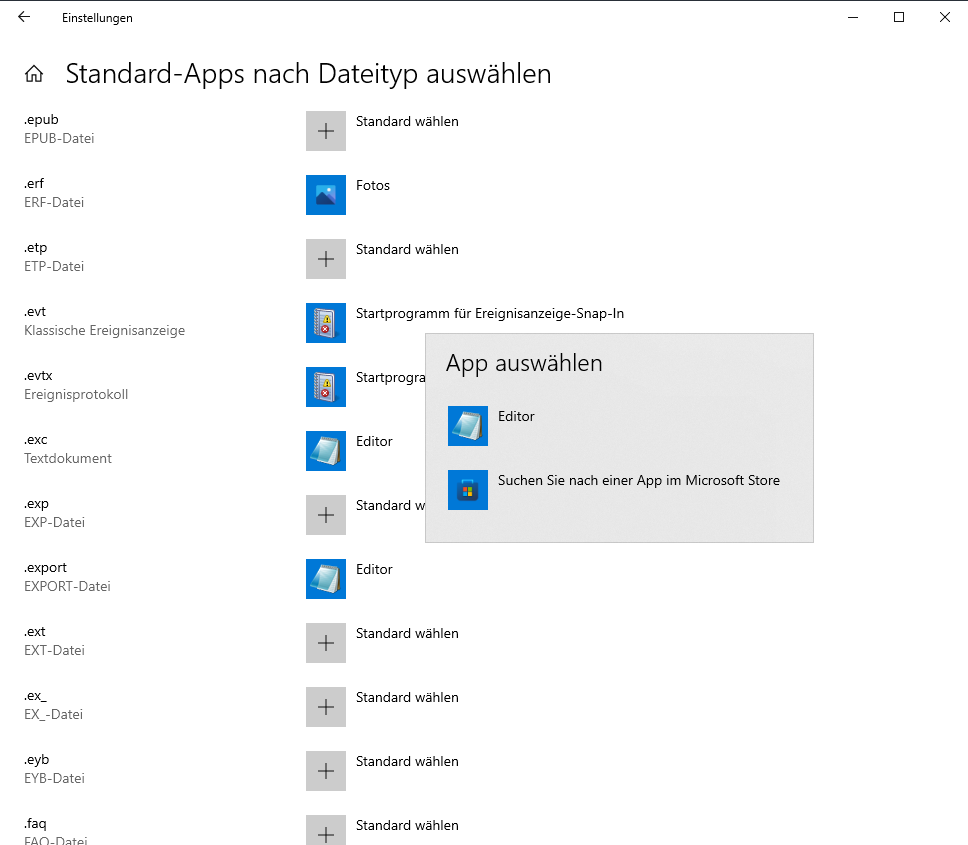Click the plus icon for .etp
Viewport: 968px width, 845px height.
(326, 259)
